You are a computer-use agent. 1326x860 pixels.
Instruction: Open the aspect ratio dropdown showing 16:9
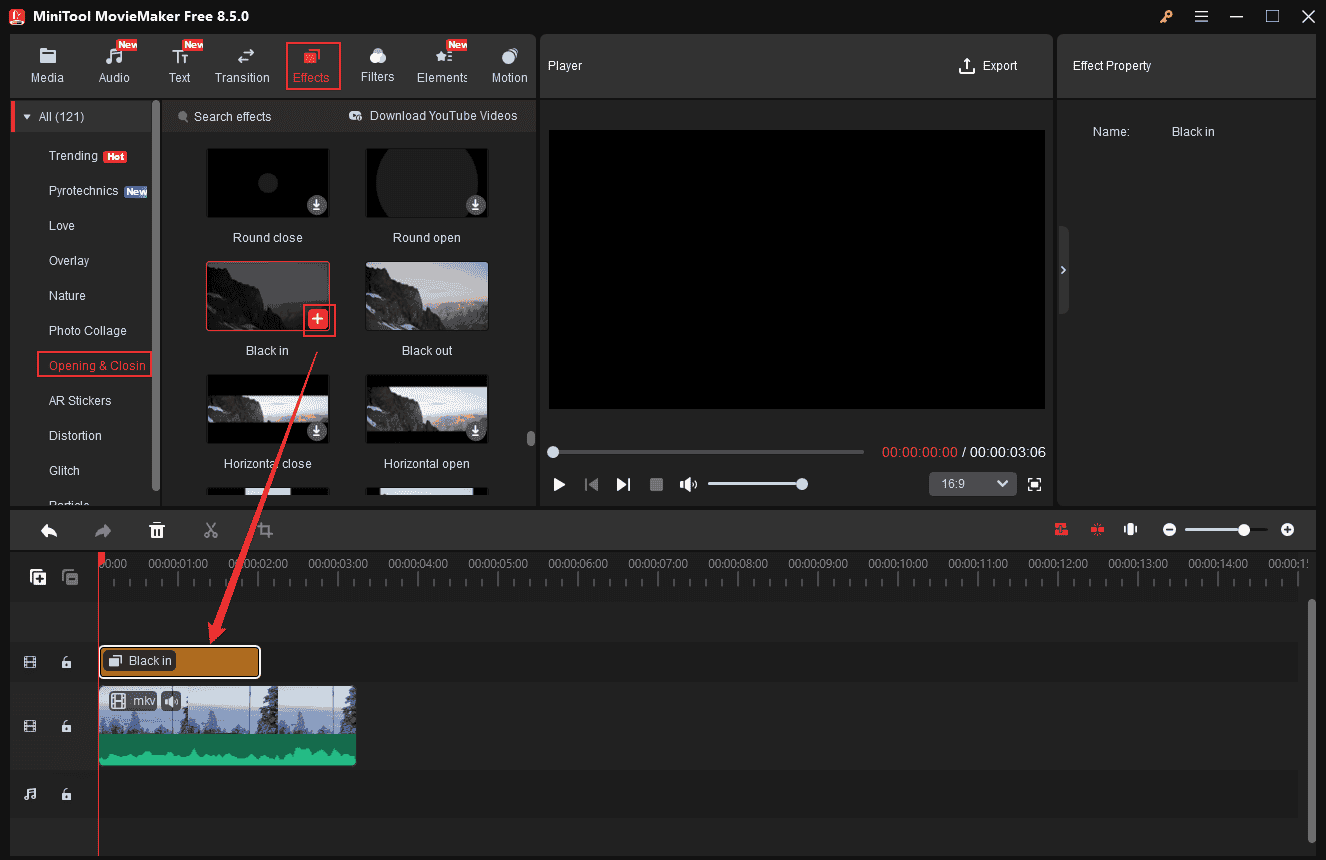coord(972,483)
